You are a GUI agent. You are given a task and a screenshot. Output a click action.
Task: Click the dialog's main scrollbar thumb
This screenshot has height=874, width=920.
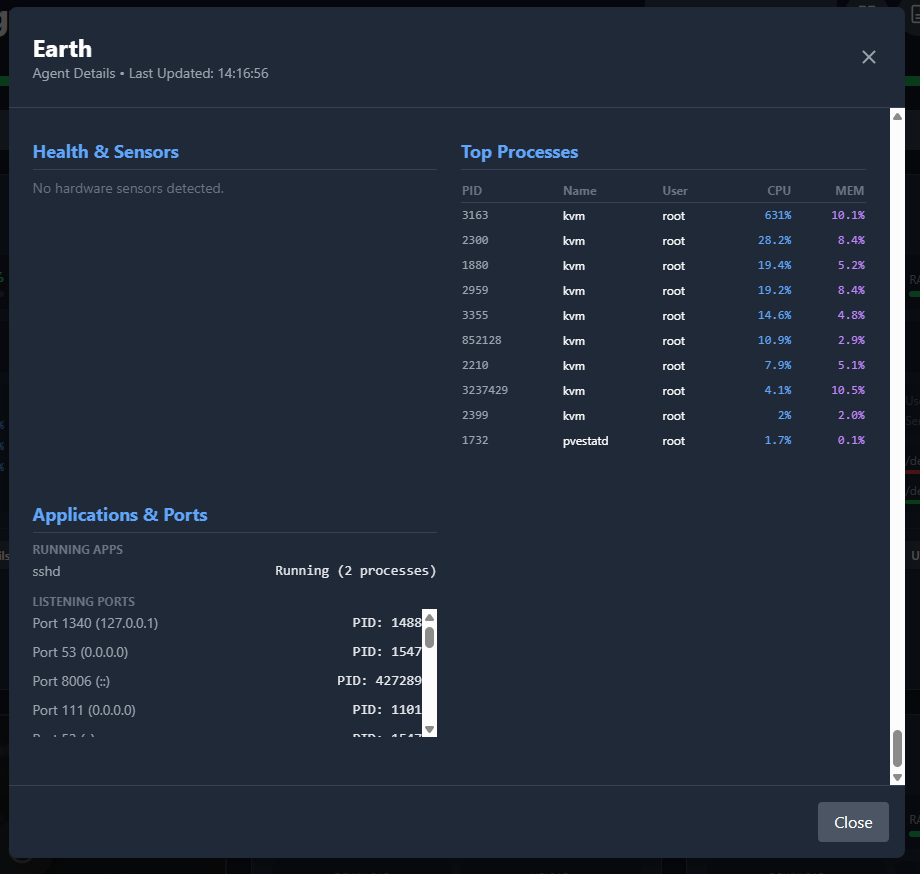coord(897,748)
